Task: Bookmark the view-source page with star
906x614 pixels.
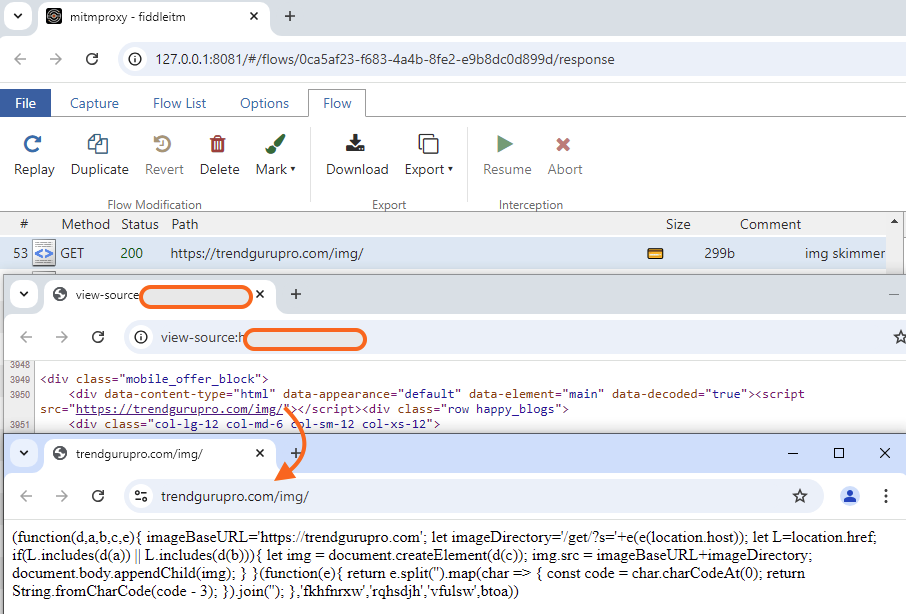Action: (x=899, y=337)
